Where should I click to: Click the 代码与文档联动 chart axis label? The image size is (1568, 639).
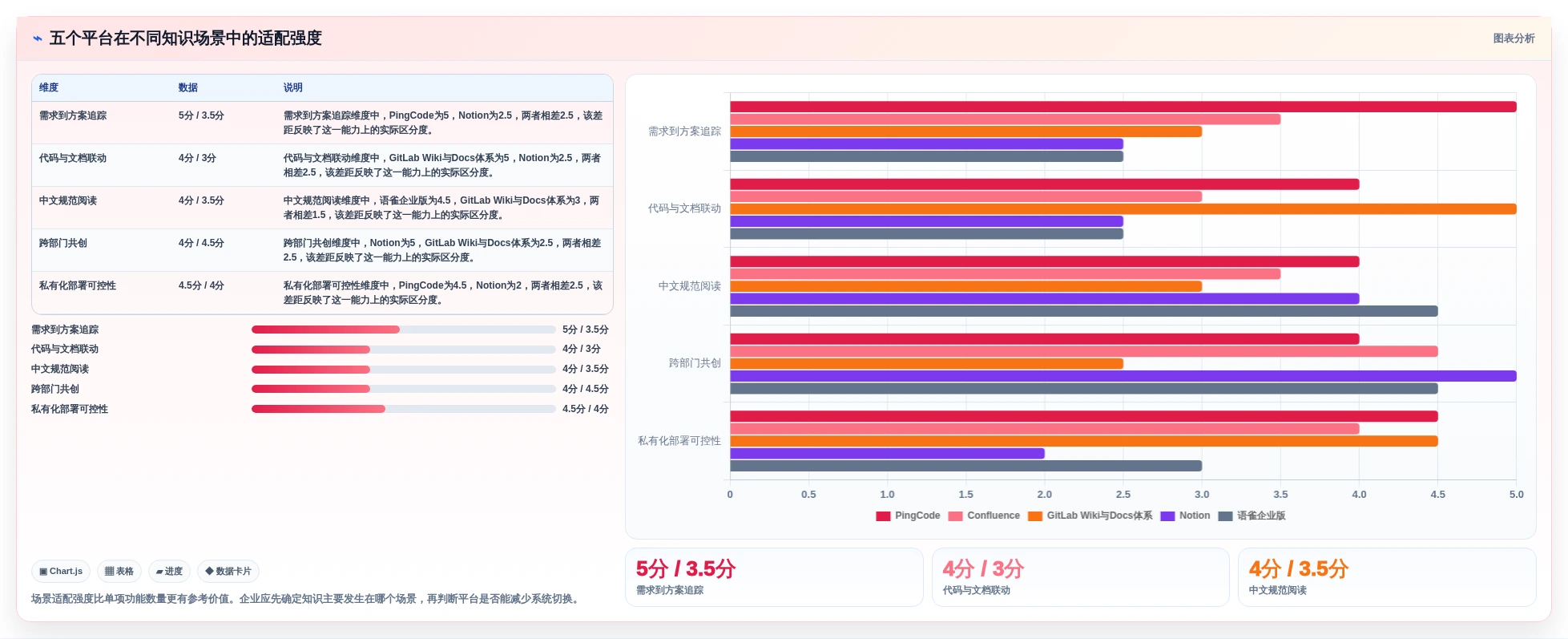pos(684,208)
